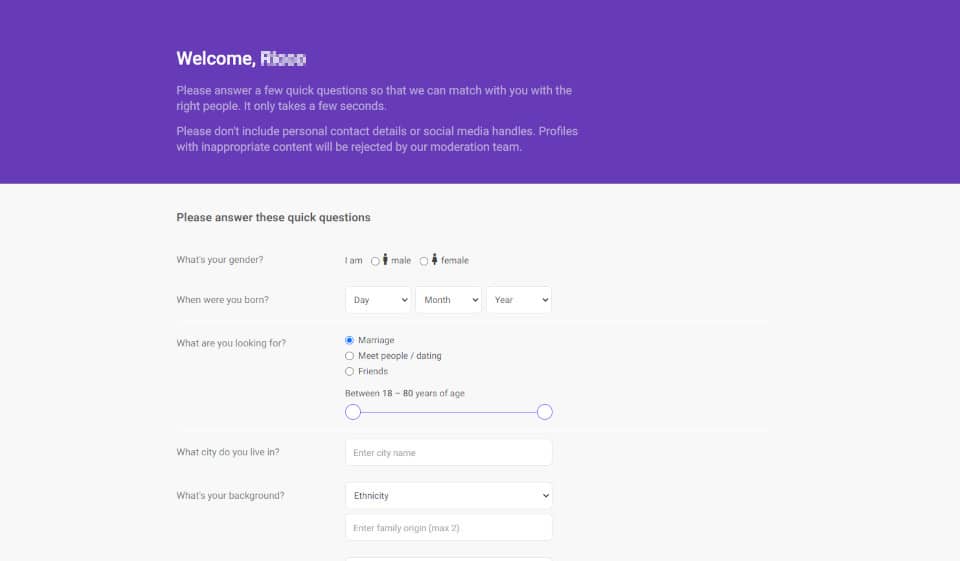Click the 'Please answer these quick questions' heading
This screenshot has height=561, width=960.
(273, 217)
